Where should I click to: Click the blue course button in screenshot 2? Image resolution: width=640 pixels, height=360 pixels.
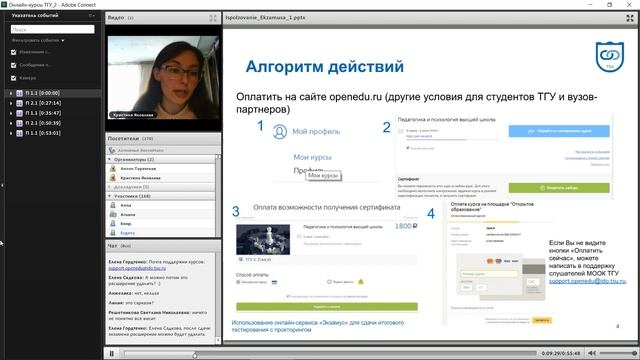click(559, 131)
